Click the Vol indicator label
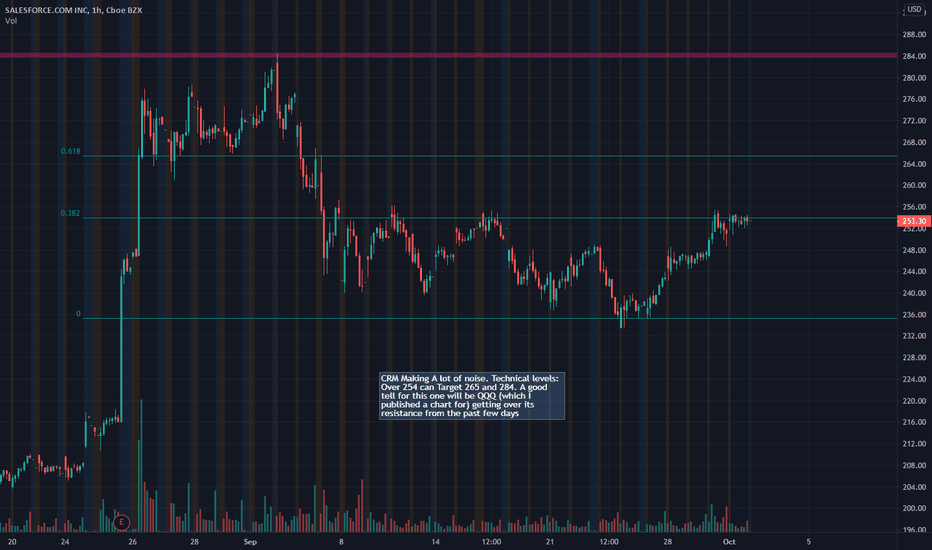This screenshot has height=550, width=932. click(x=11, y=21)
